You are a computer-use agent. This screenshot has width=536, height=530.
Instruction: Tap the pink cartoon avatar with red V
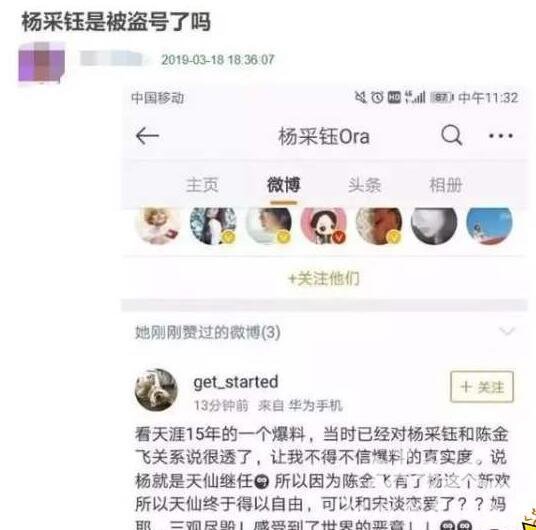coord(324,225)
